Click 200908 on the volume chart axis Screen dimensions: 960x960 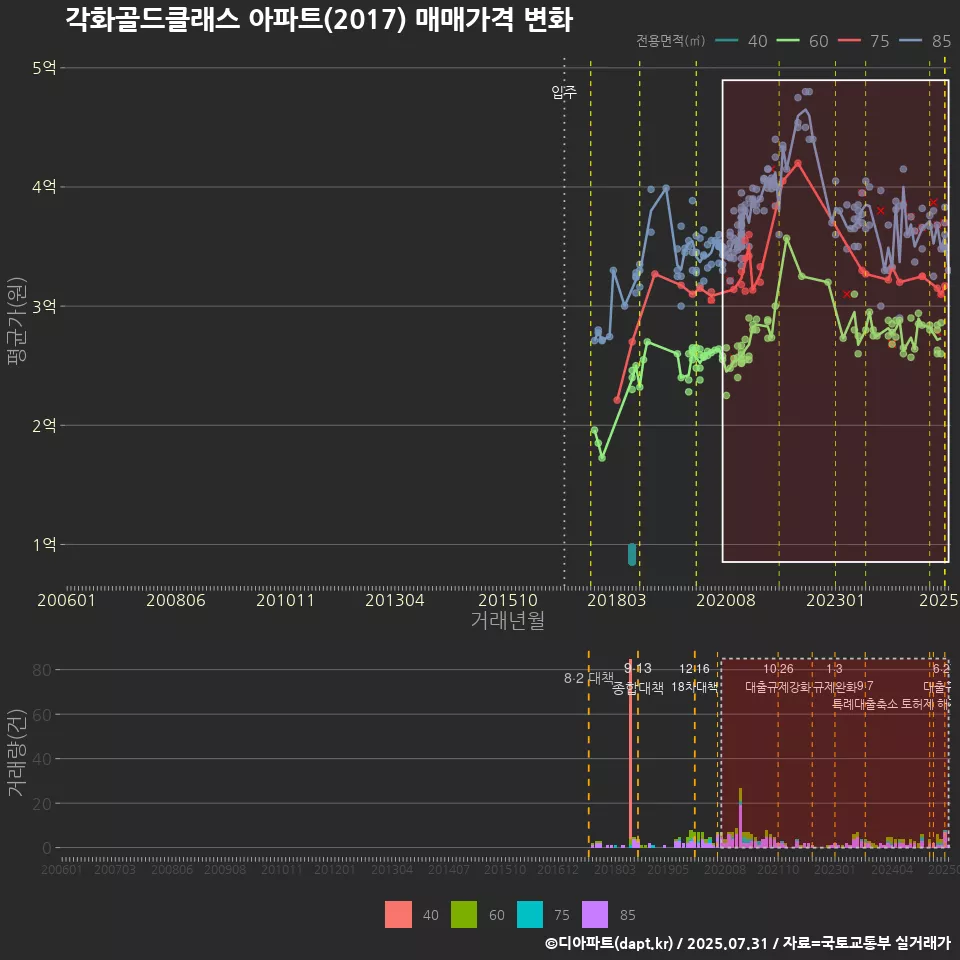[x=225, y=869]
